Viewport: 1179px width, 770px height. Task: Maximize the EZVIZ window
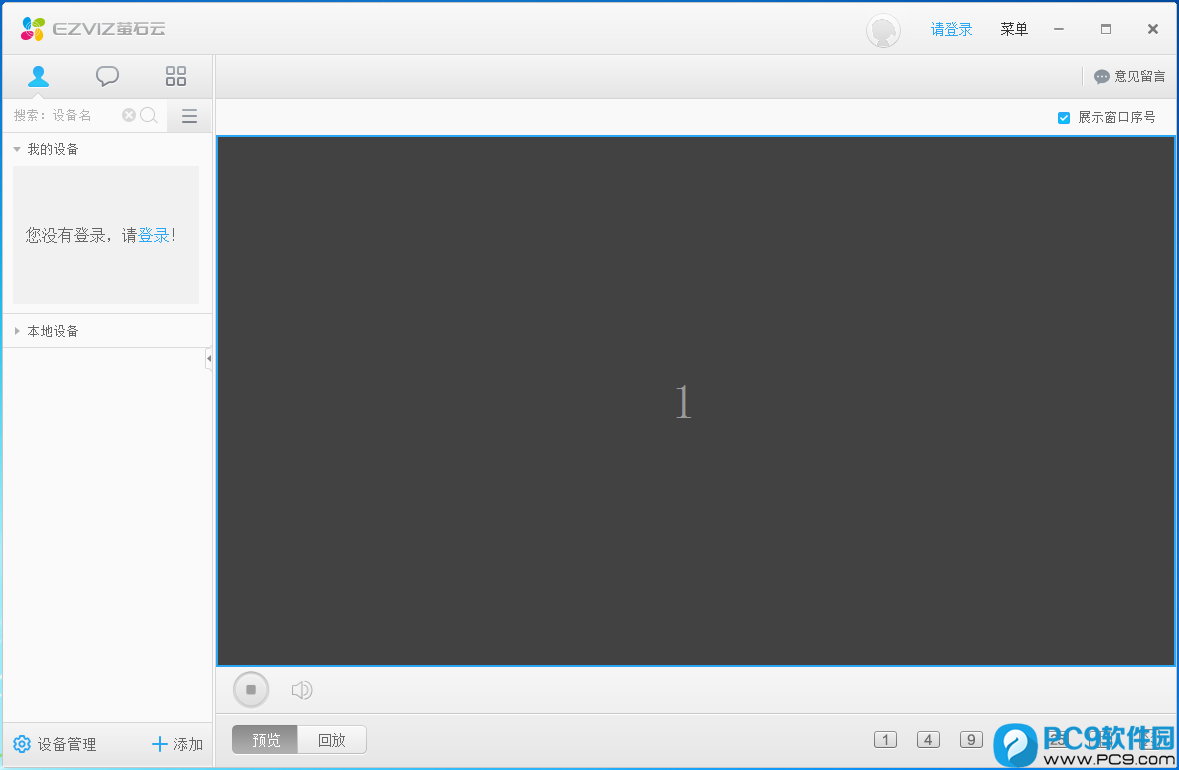pos(1105,29)
